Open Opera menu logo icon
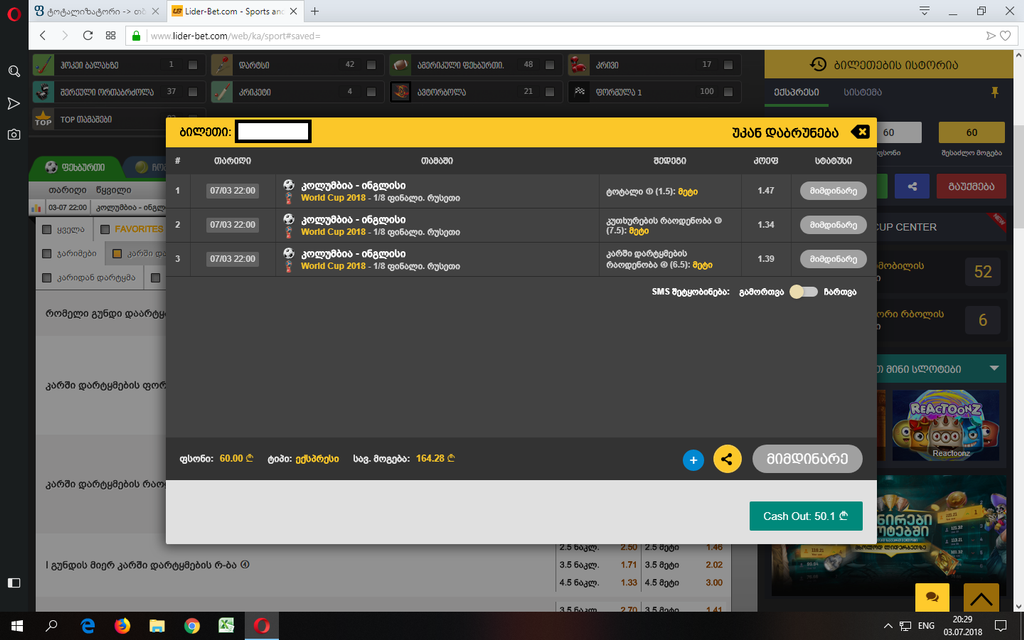The image size is (1024, 640). [14, 14]
